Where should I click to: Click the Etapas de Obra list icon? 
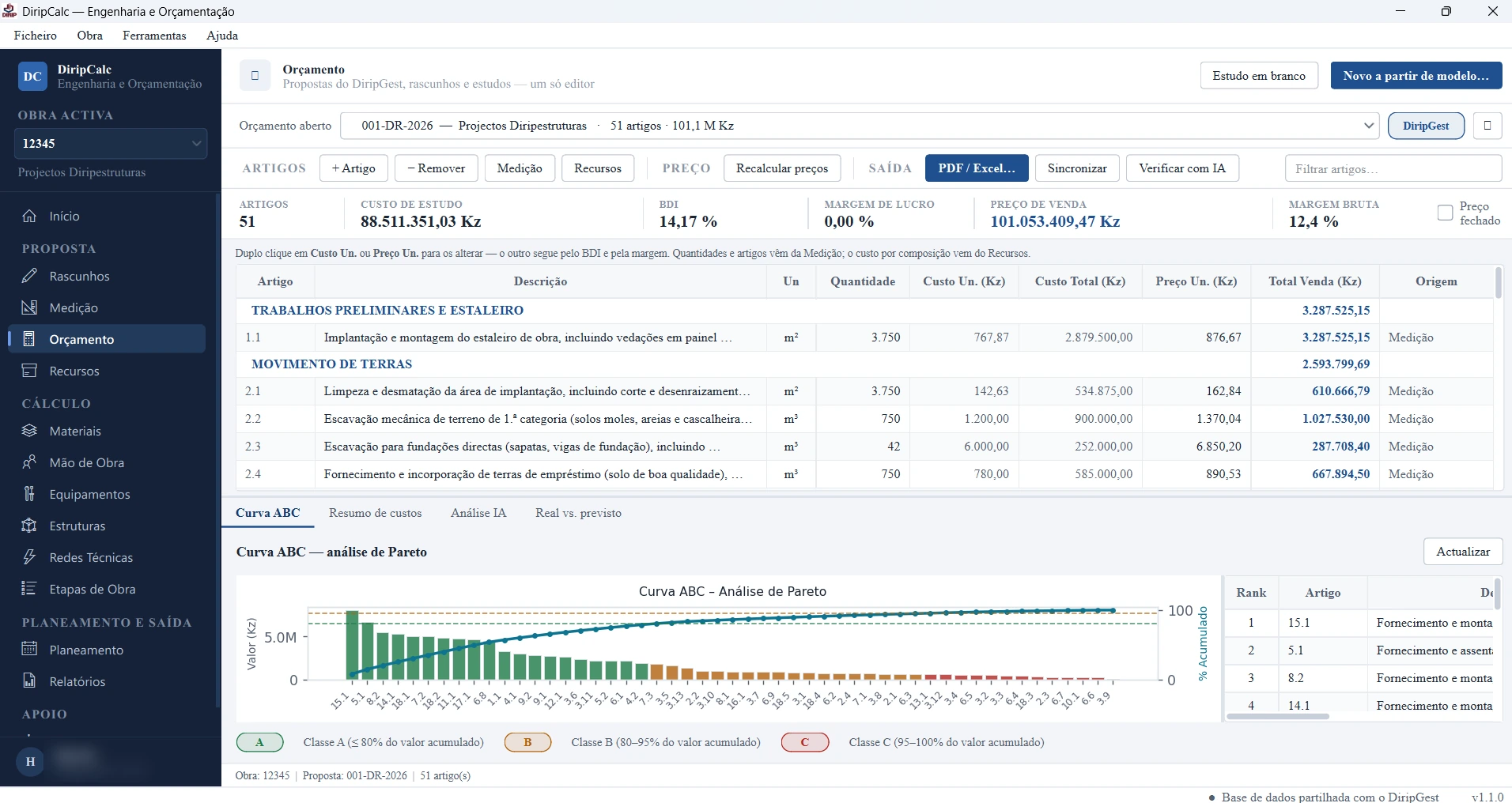pos(29,589)
